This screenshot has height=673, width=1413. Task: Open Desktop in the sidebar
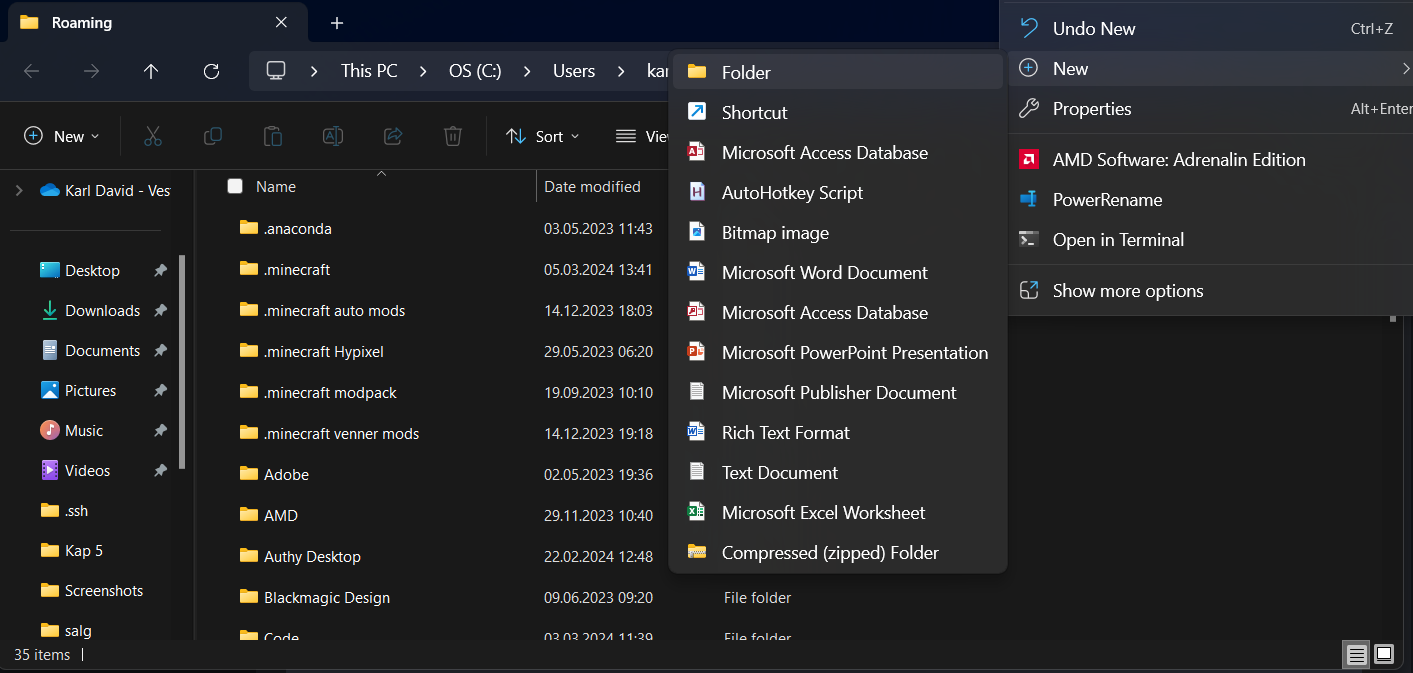tap(92, 270)
